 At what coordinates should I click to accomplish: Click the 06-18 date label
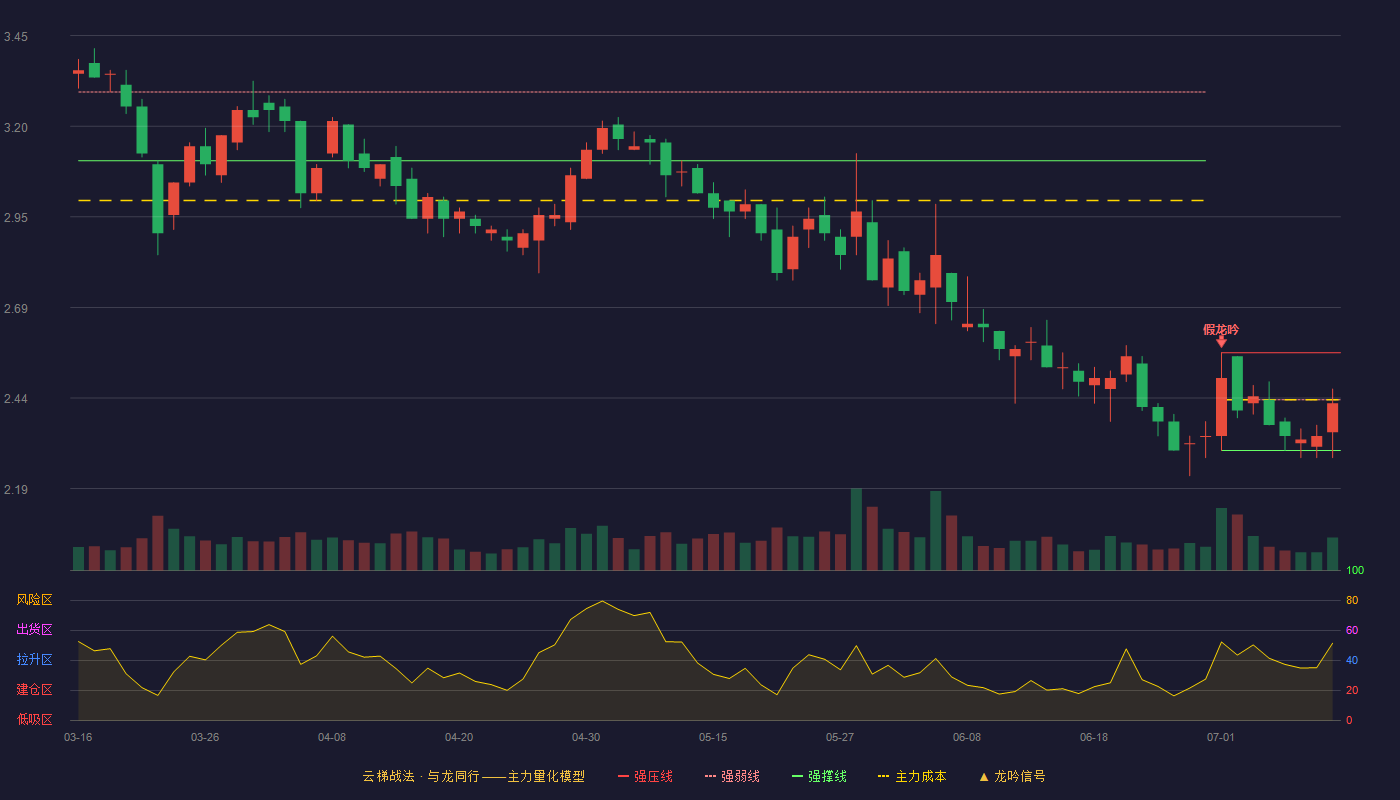pos(1094,737)
